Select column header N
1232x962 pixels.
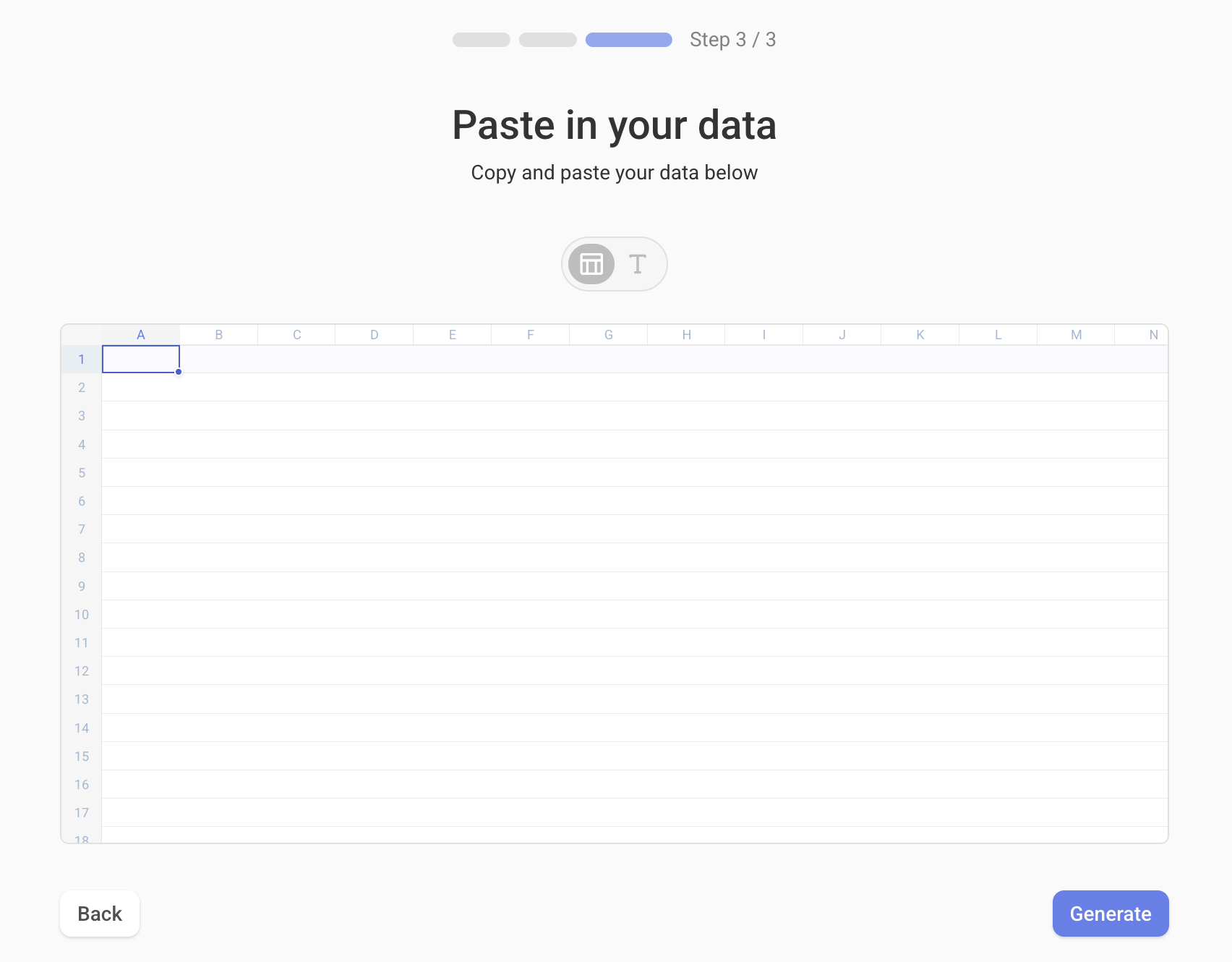1153,334
